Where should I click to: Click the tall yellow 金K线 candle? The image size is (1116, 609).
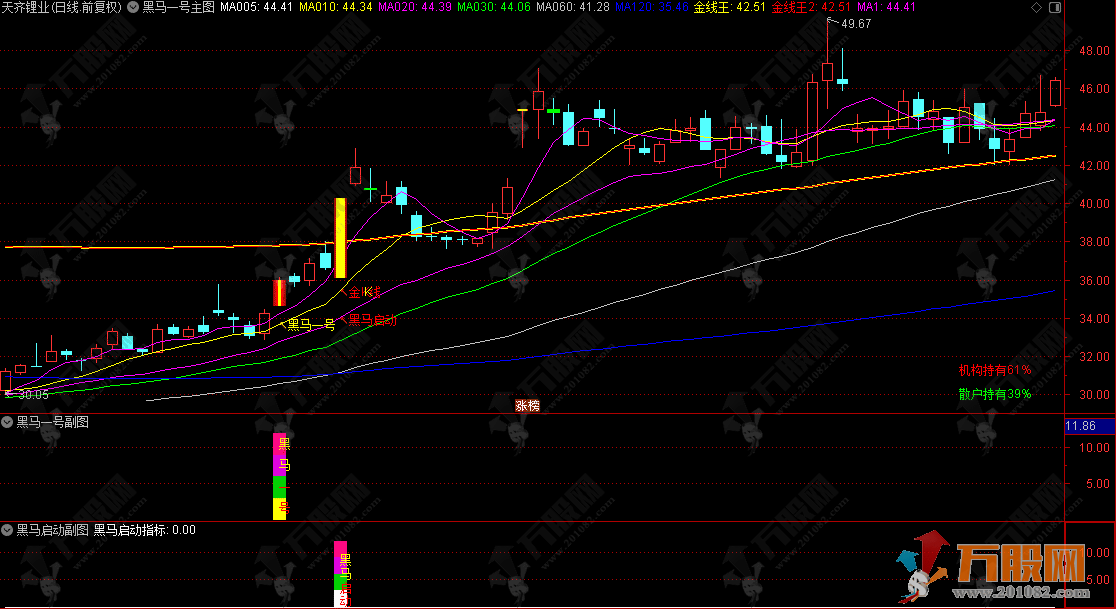pos(340,238)
